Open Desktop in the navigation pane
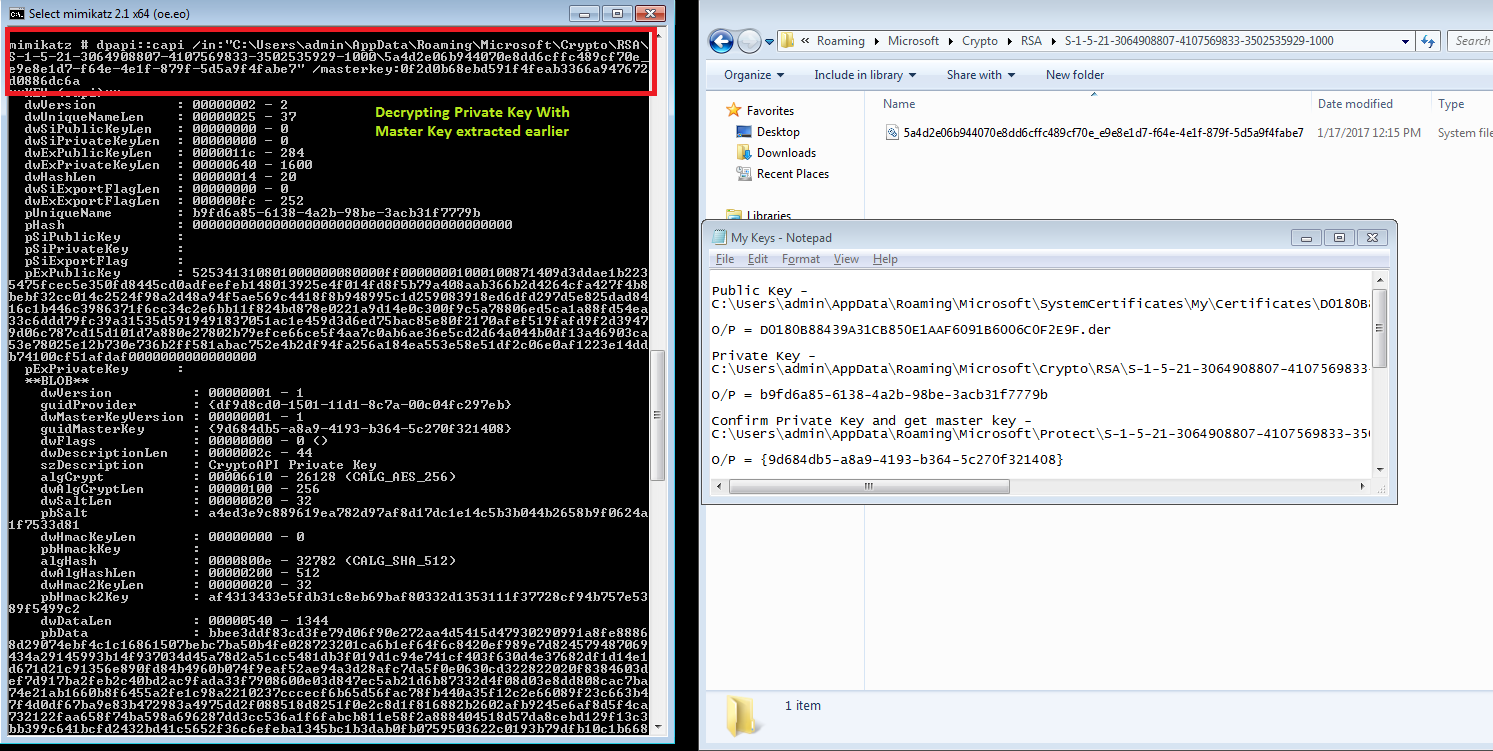 778,132
